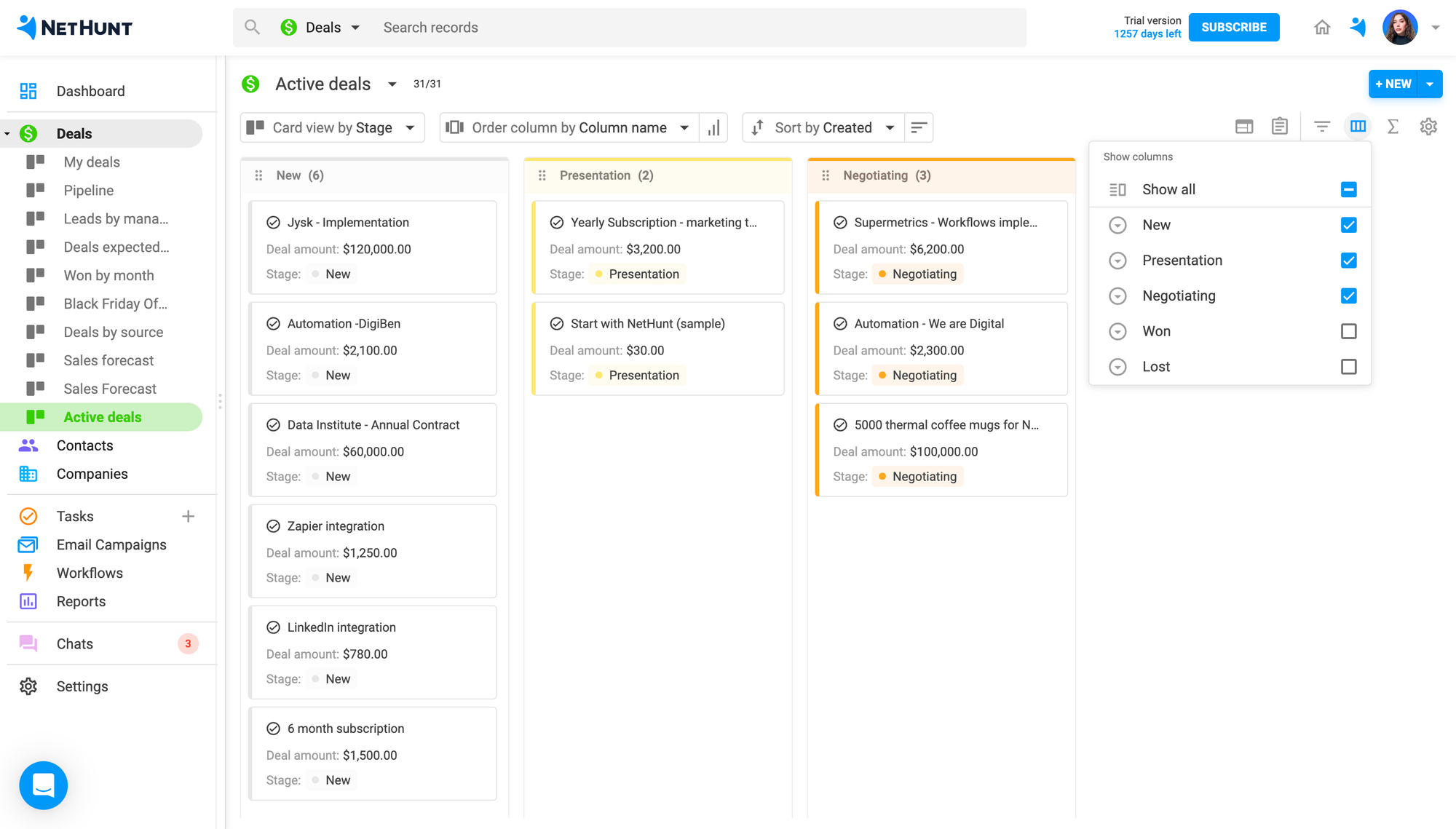Toggle the Won column checkbox
The image size is (1456, 829).
point(1348,330)
